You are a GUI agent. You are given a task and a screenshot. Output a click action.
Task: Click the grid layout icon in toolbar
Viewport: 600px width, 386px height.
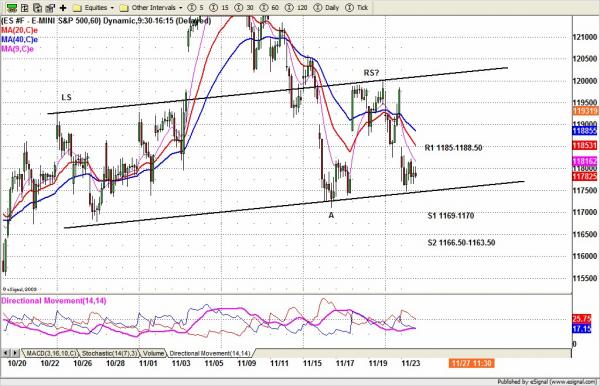coord(24,7)
